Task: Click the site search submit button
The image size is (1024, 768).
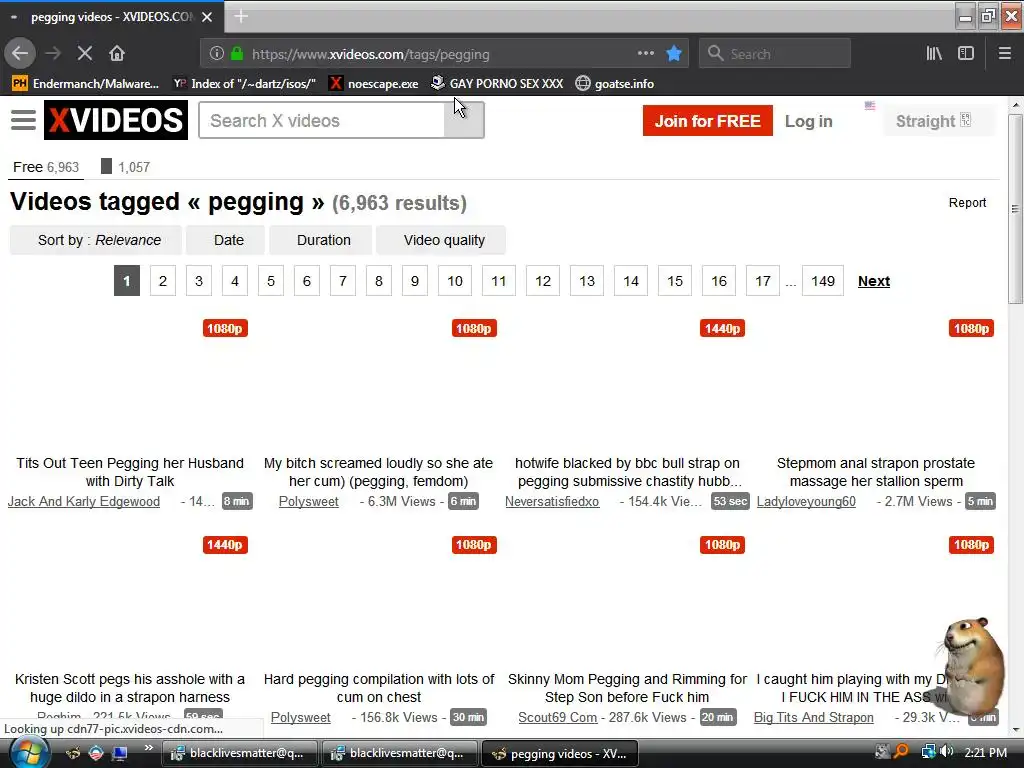Action: [x=464, y=120]
